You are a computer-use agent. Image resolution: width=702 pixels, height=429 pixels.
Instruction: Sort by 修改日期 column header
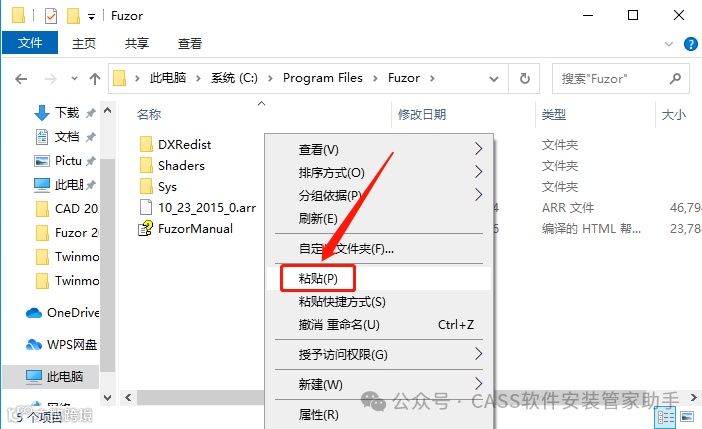pyautogui.click(x=422, y=115)
